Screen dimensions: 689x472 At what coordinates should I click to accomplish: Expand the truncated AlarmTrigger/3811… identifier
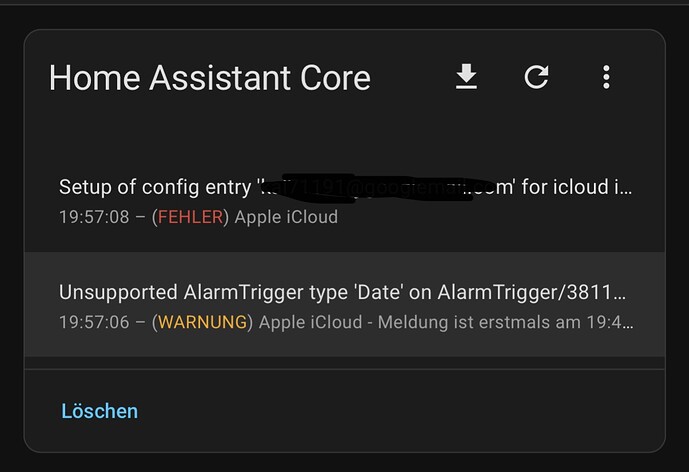pos(531,293)
